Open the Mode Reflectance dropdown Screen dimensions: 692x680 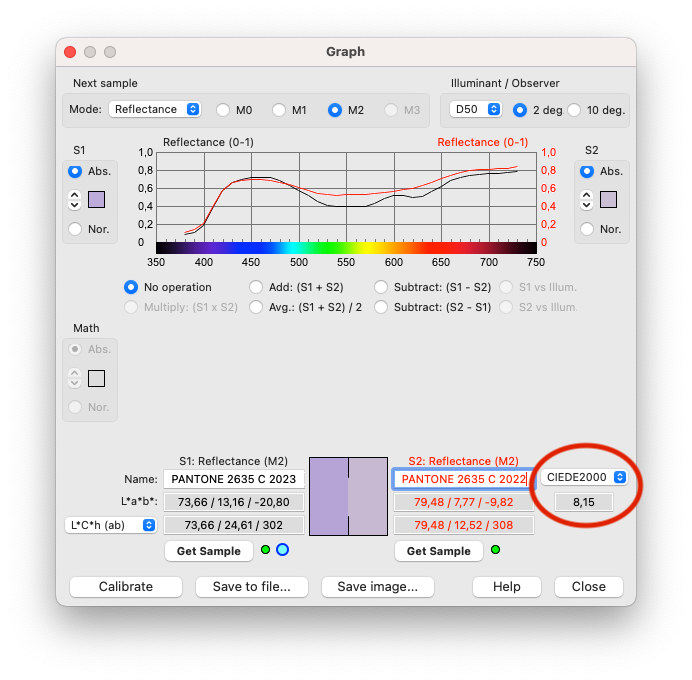tap(155, 109)
